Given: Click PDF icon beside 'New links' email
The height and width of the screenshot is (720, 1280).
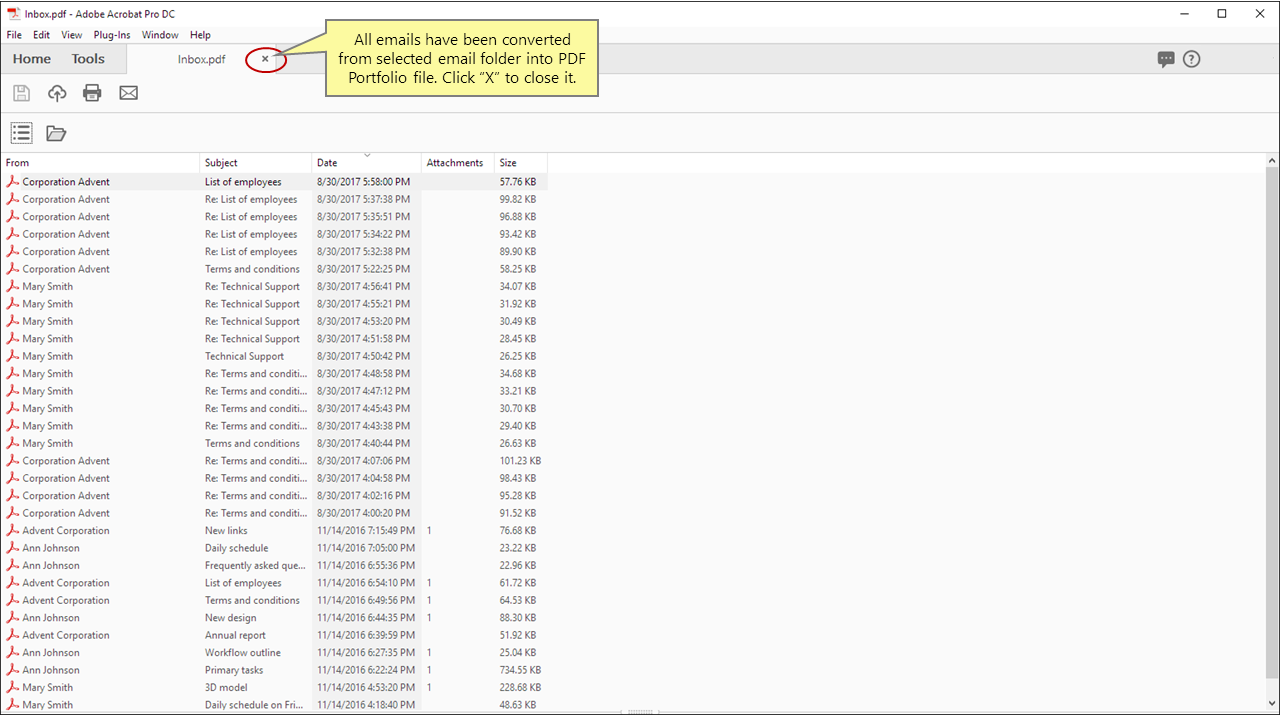Looking at the screenshot, I should pos(13,530).
